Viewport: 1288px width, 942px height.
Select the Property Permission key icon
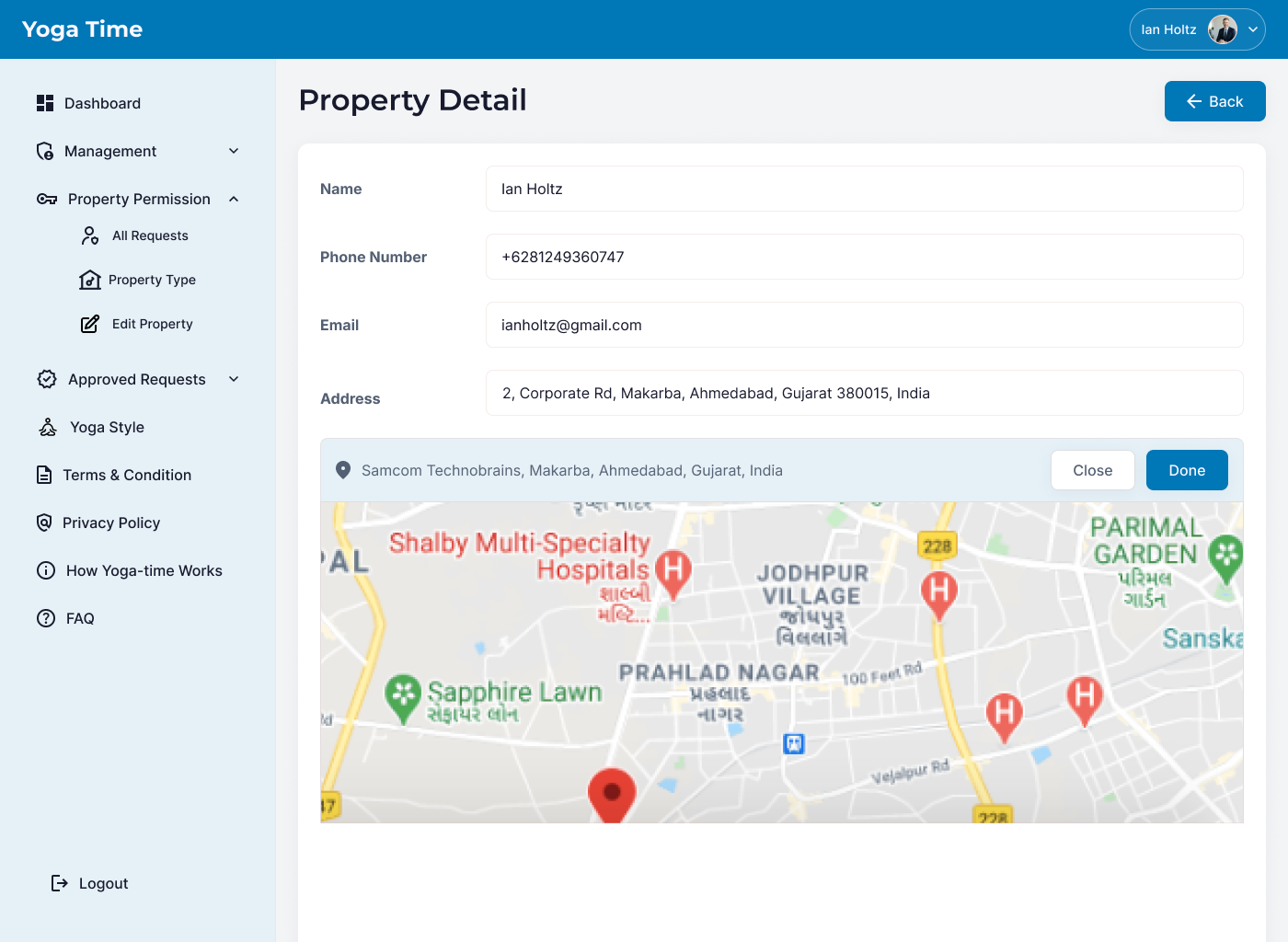(x=47, y=199)
